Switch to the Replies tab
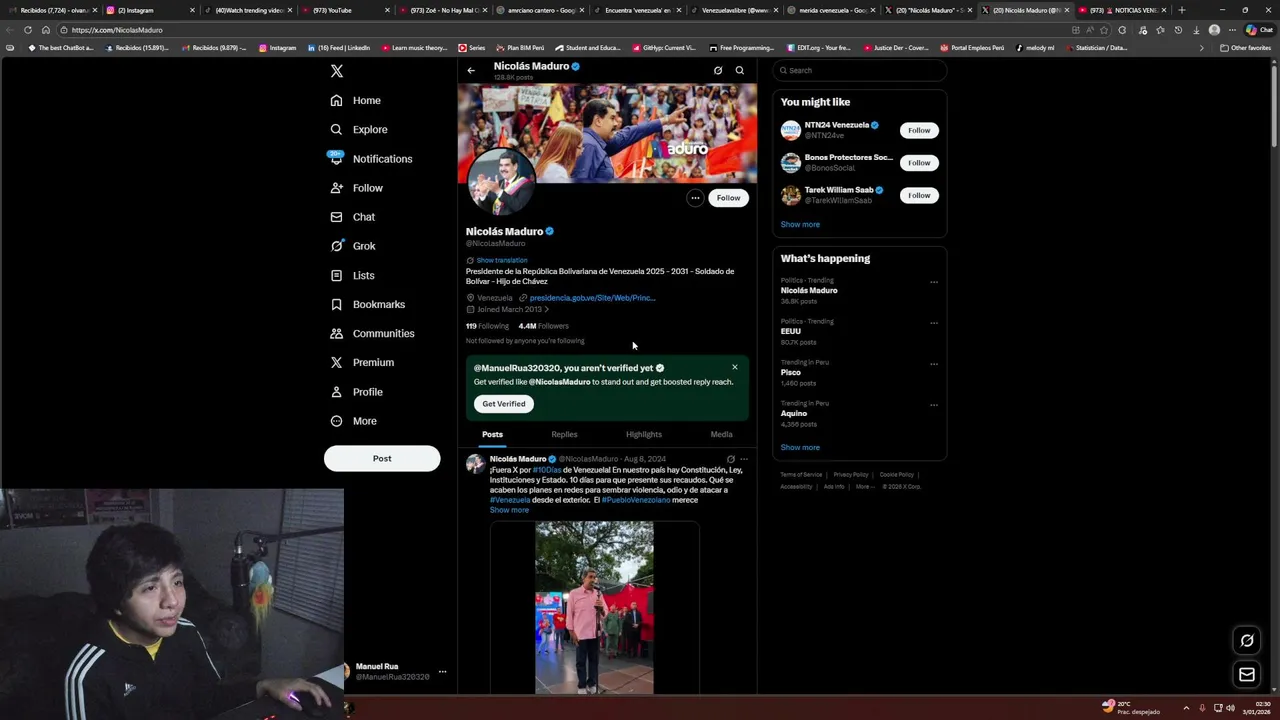1280x720 pixels. point(564,434)
